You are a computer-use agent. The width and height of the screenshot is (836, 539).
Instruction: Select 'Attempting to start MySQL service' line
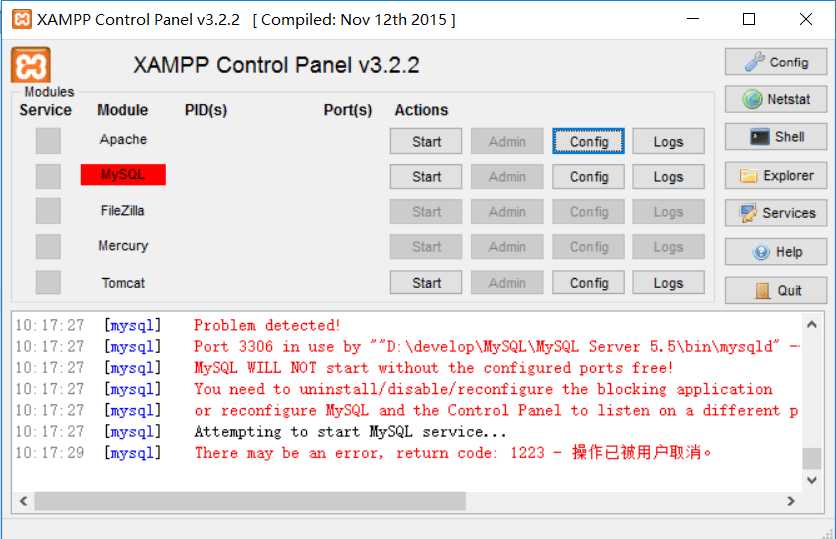[350, 431]
